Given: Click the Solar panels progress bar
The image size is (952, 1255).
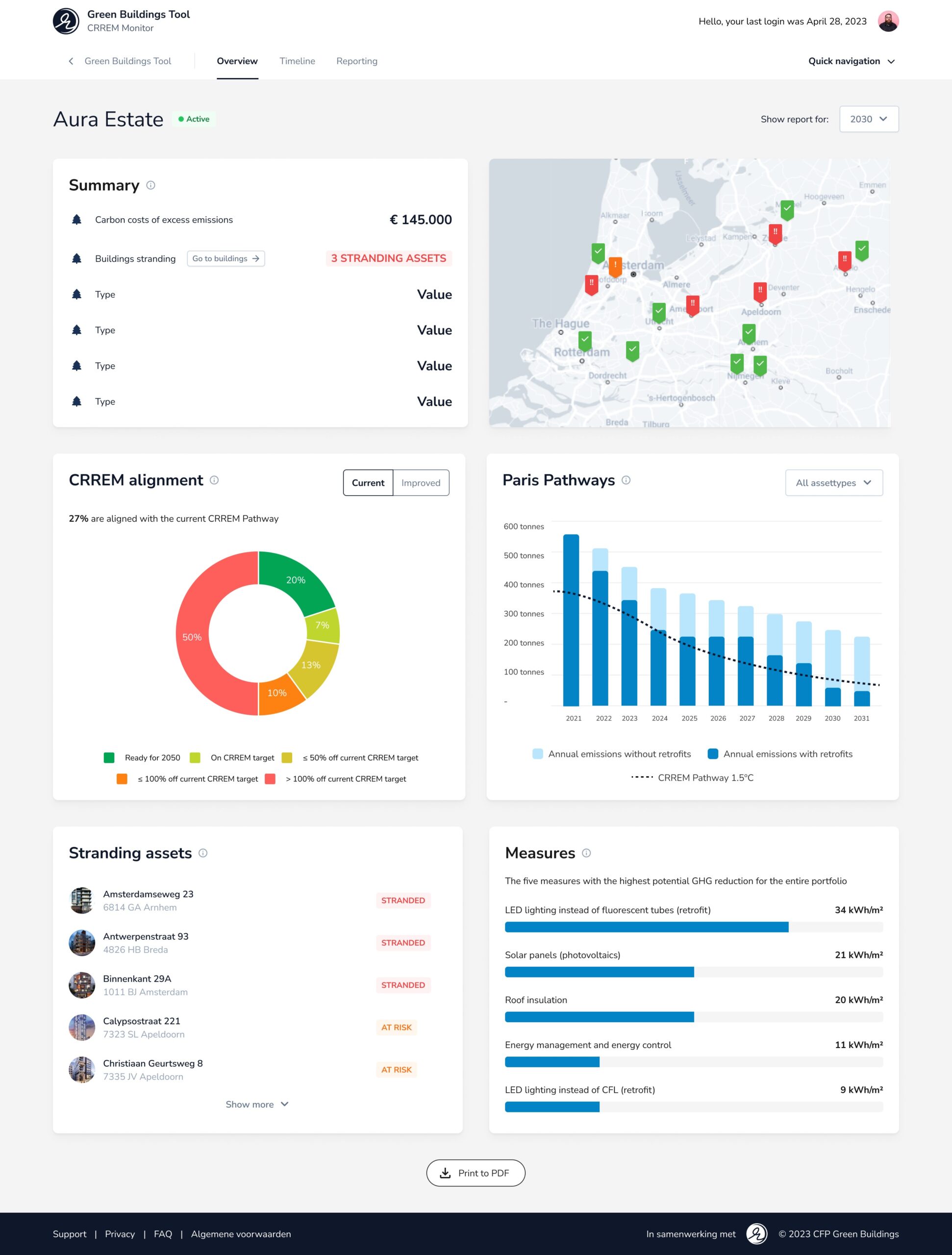Looking at the screenshot, I should point(599,971).
